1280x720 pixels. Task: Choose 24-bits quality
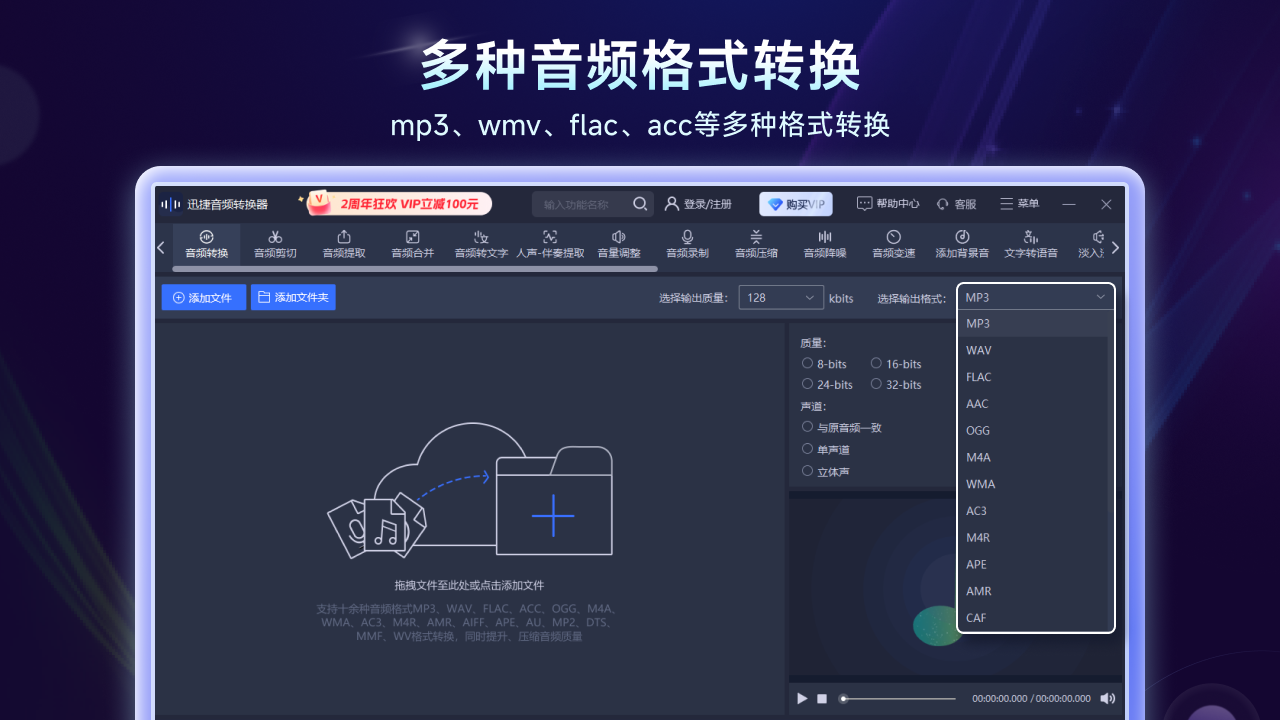click(x=827, y=384)
